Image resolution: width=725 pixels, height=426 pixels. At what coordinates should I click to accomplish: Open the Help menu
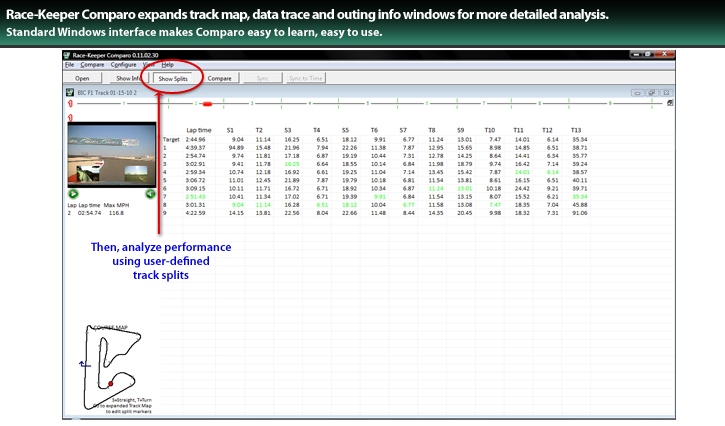(167, 64)
